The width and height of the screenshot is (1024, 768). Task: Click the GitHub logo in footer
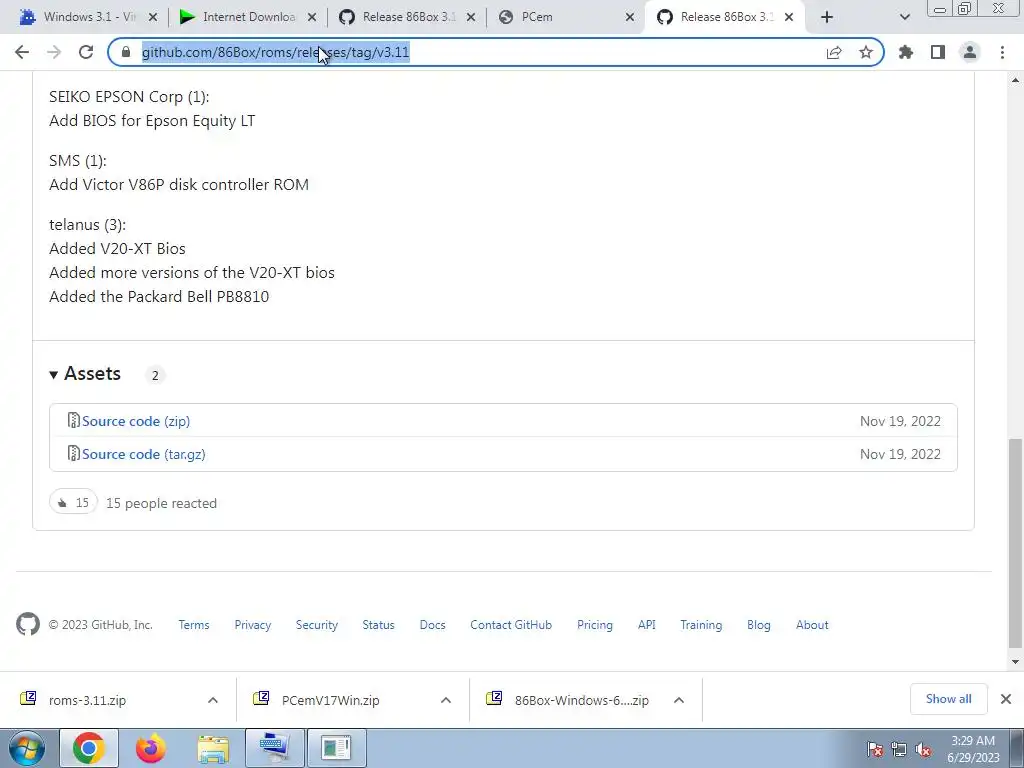[x=28, y=624]
